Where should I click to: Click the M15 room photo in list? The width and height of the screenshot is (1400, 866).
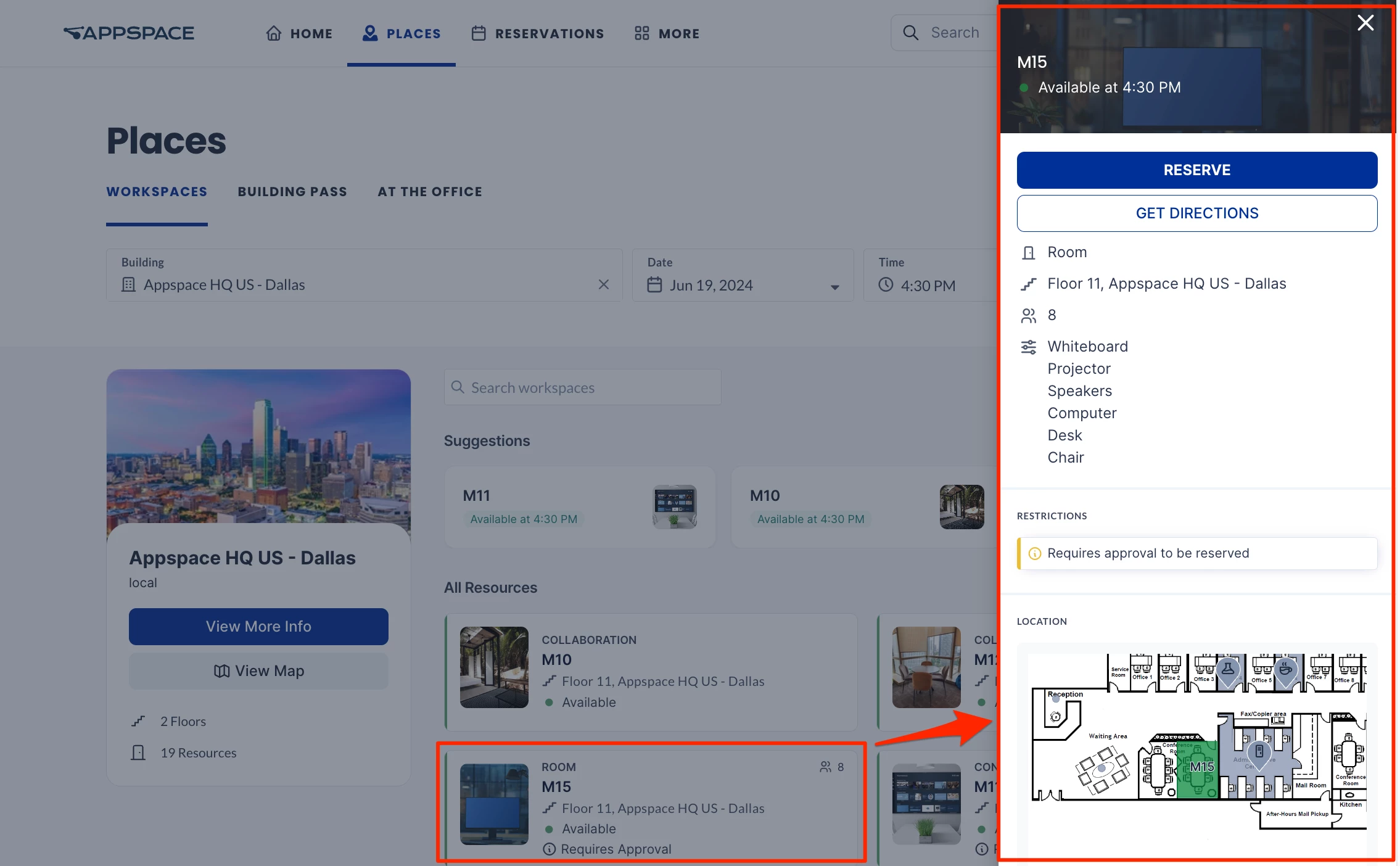tap(494, 804)
